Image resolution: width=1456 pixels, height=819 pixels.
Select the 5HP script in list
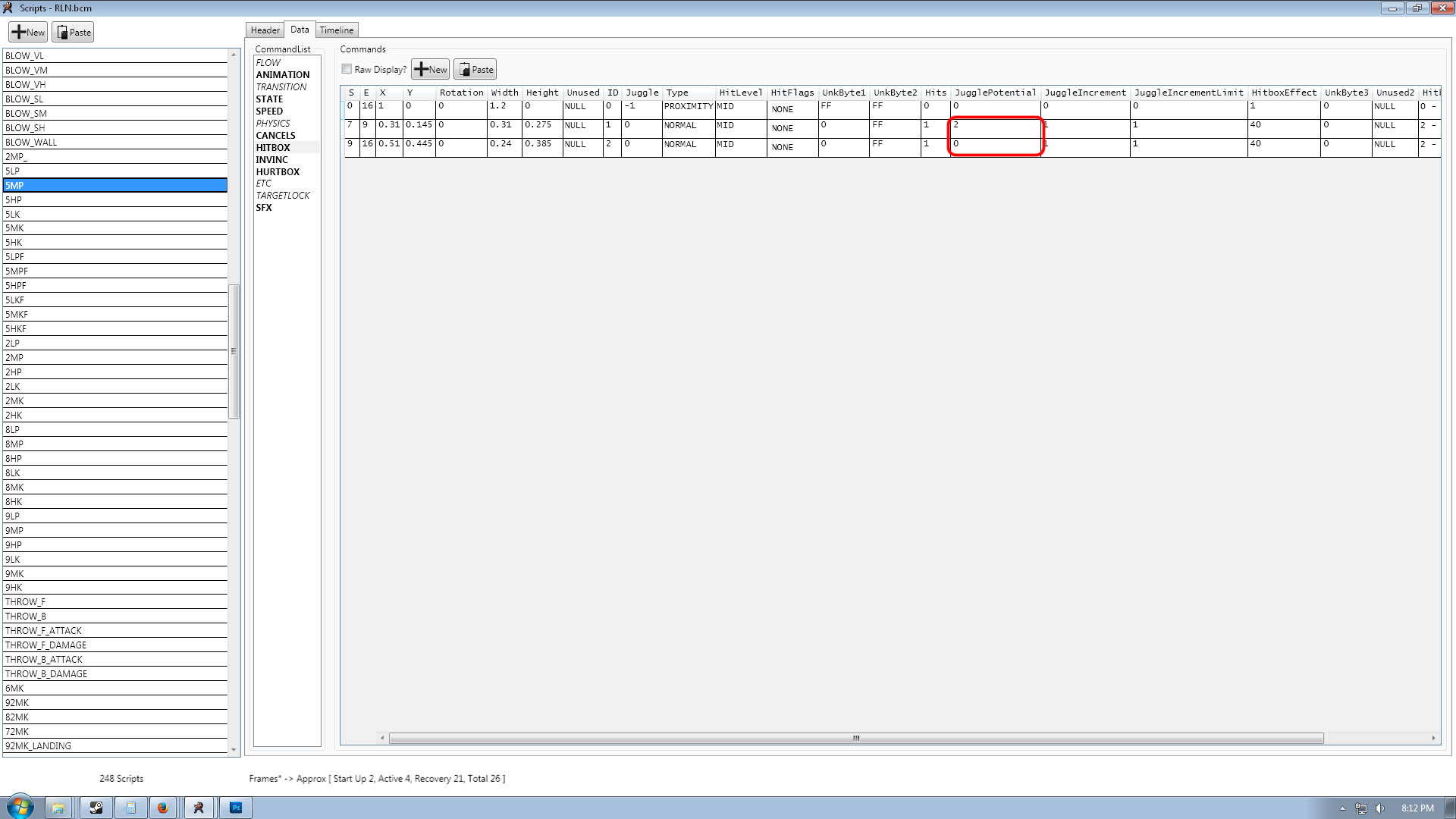pos(14,199)
